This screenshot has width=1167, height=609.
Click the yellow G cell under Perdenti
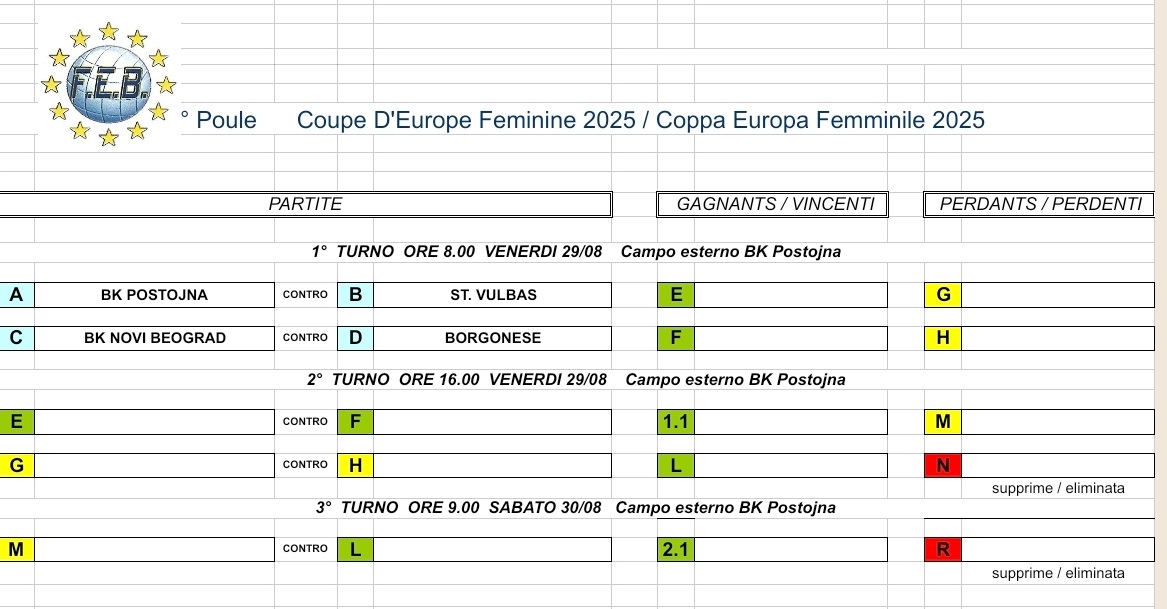(x=943, y=295)
